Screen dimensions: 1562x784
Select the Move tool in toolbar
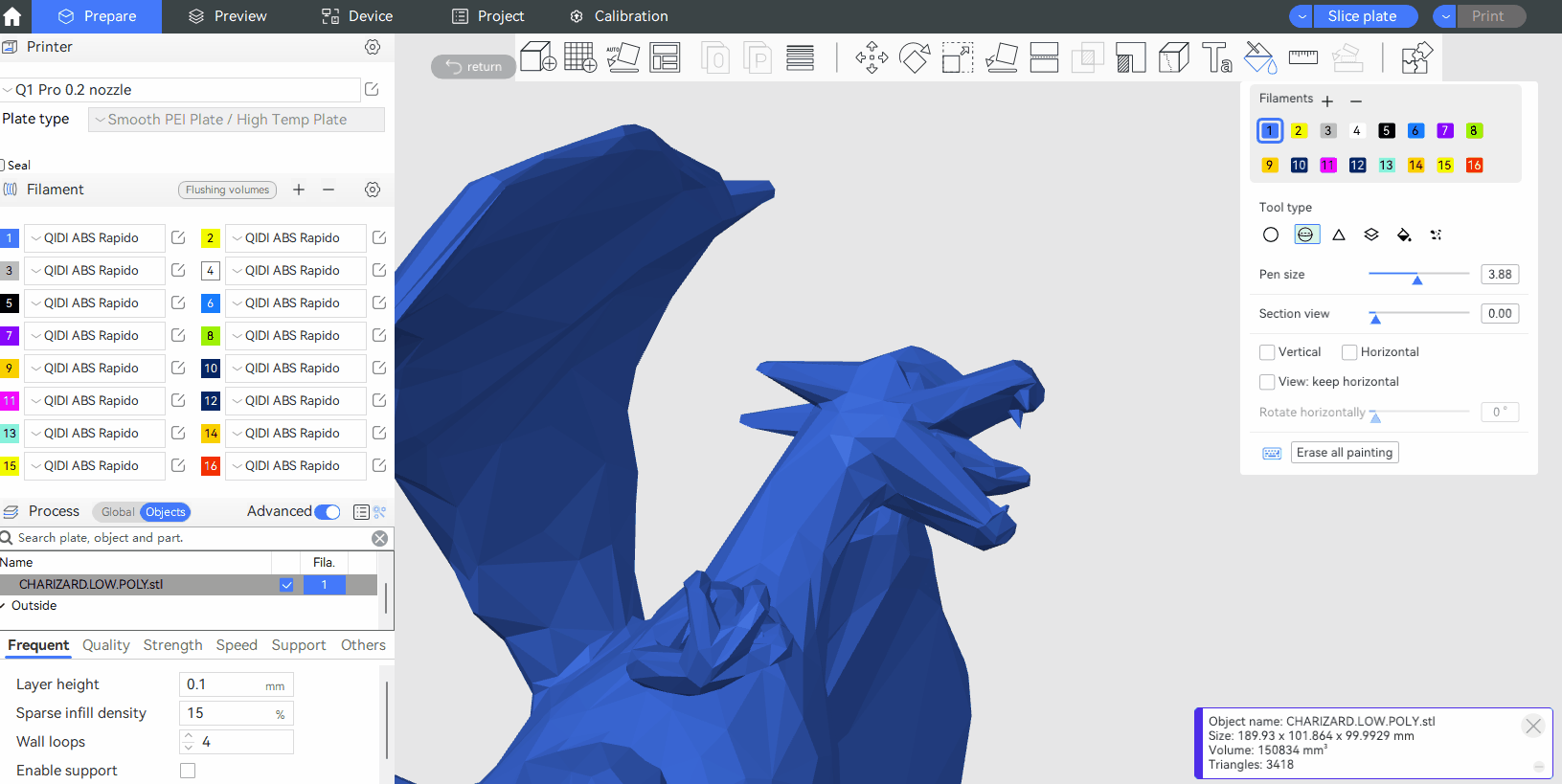[872, 57]
